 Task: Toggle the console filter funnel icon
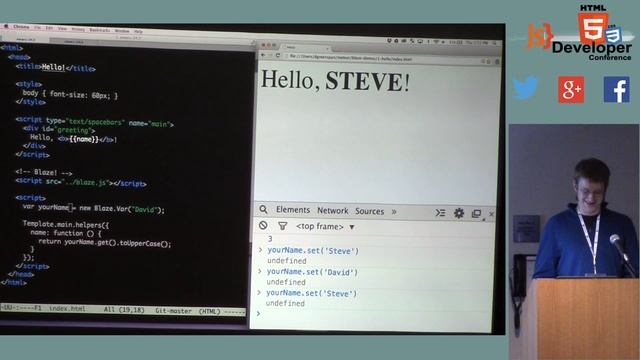(x=282, y=225)
